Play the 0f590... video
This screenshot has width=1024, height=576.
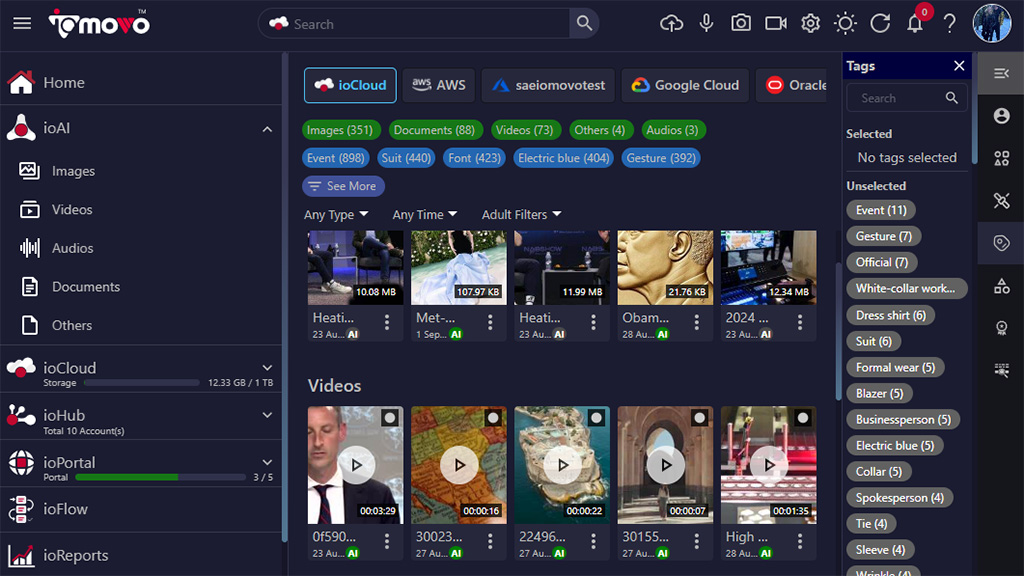[356, 465]
